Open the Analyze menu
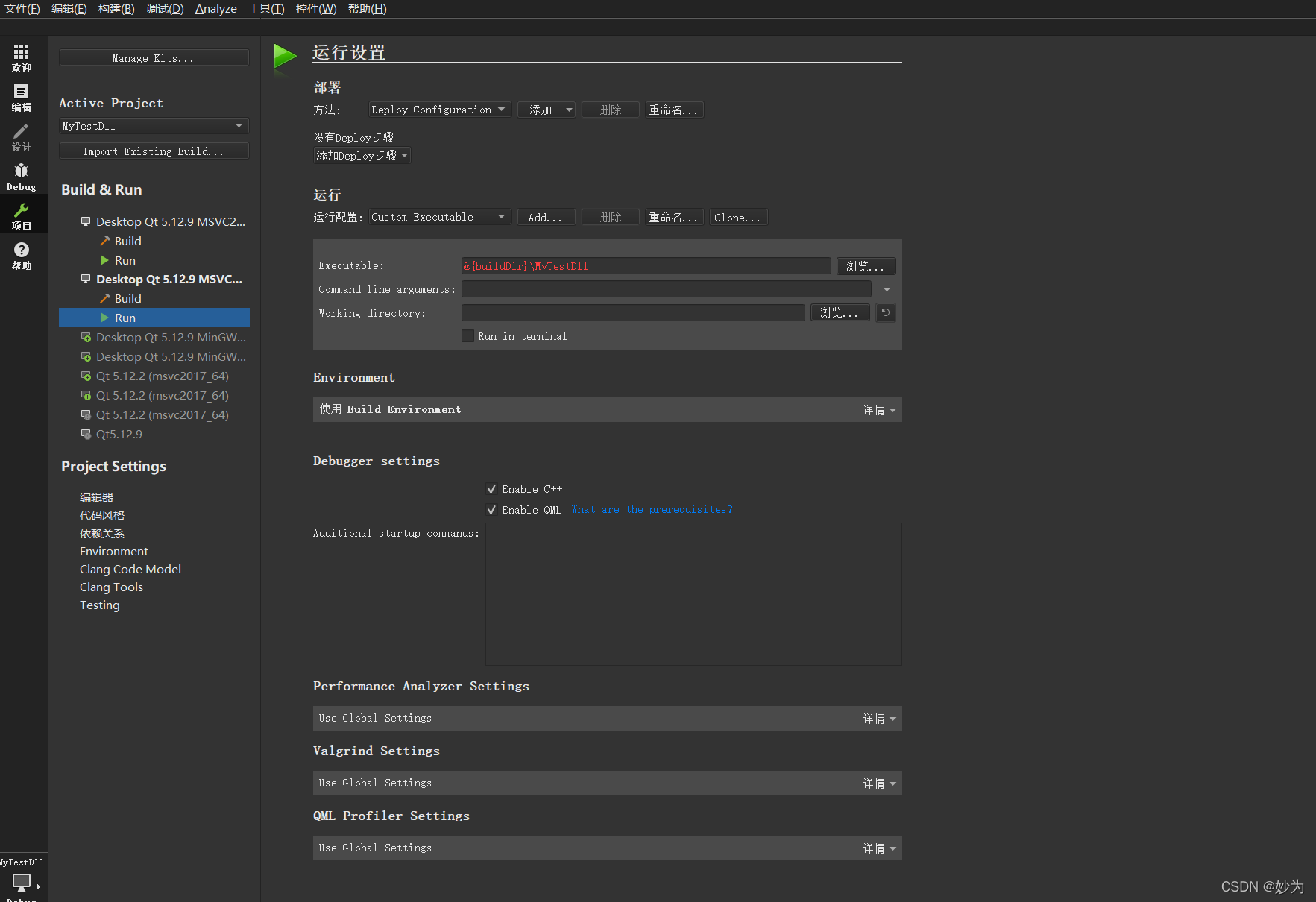The width and height of the screenshot is (1316, 902). (x=215, y=8)
